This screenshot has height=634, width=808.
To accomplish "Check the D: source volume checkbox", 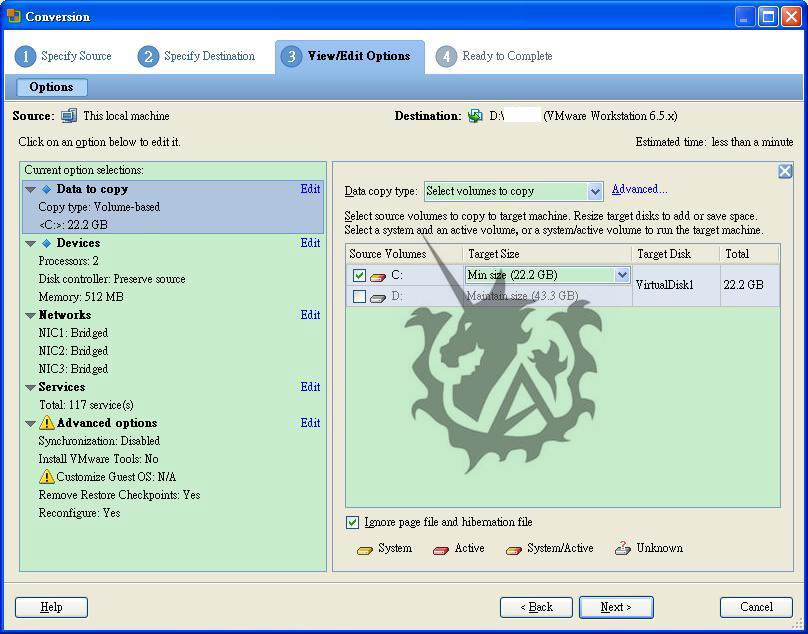I will tap(359, 296).
